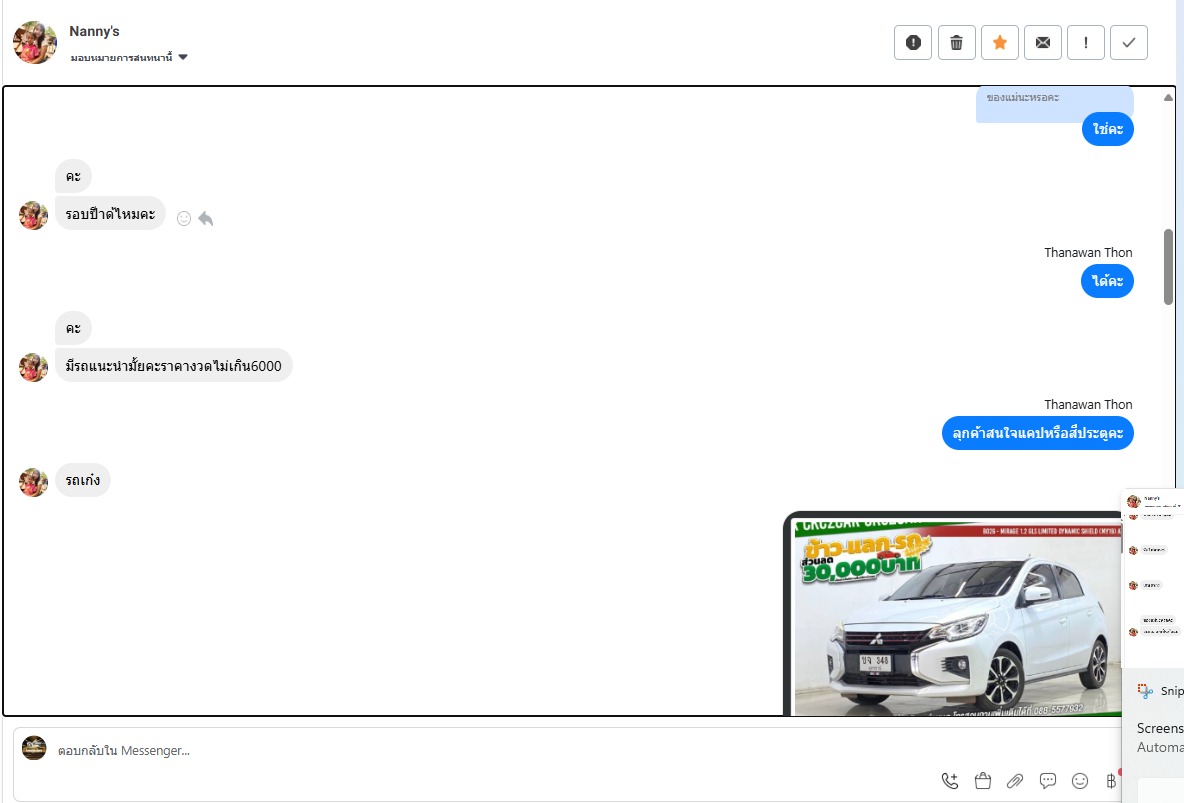Star this conversation as follow-up
Viewport: 1184px width, 803px height.
1000,42
